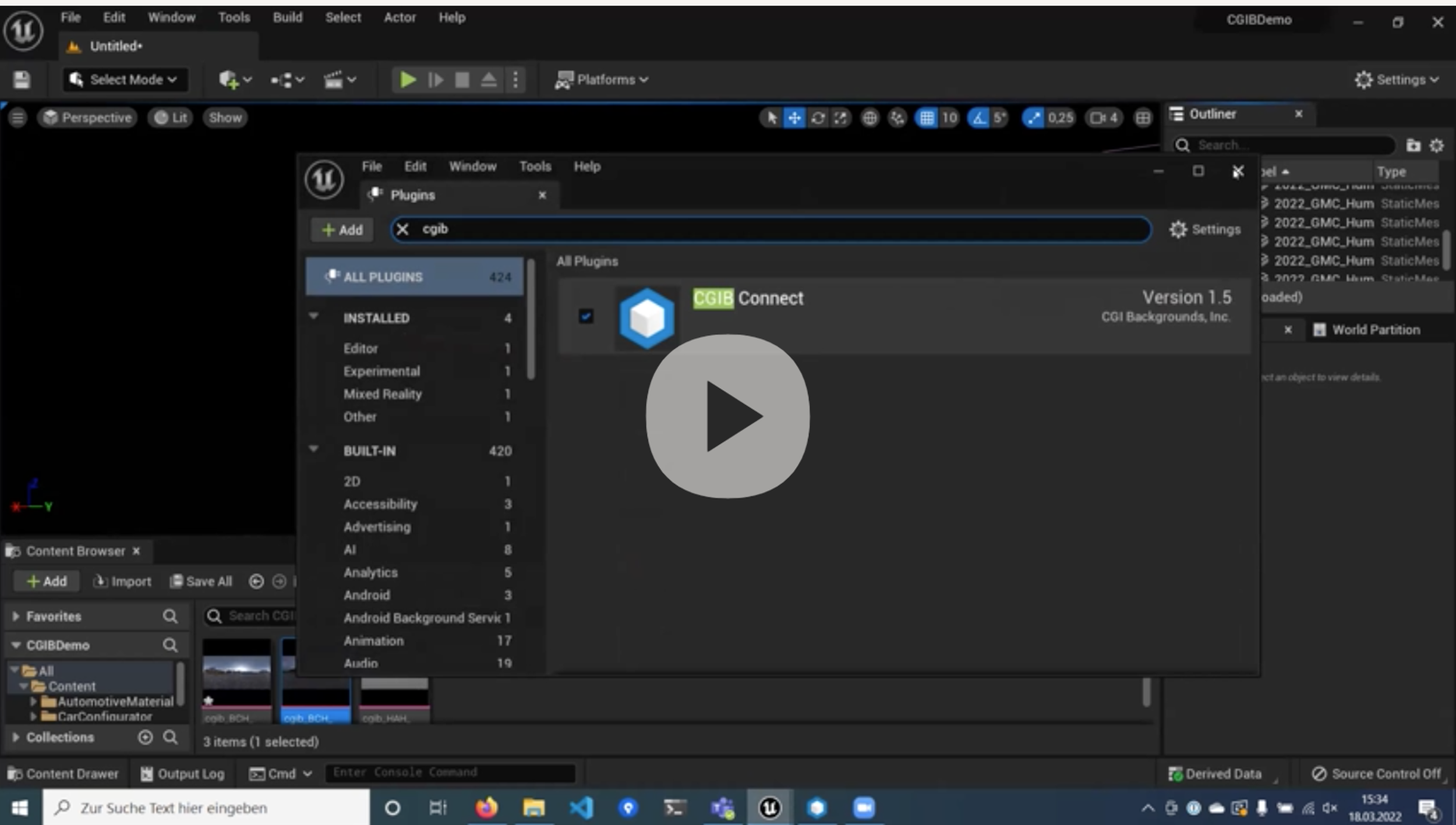Image resolution: width=1456 pixels, height=825 pixels.
Task: Toggle rotation angle snapping button
Action: [x=979, y=118]
